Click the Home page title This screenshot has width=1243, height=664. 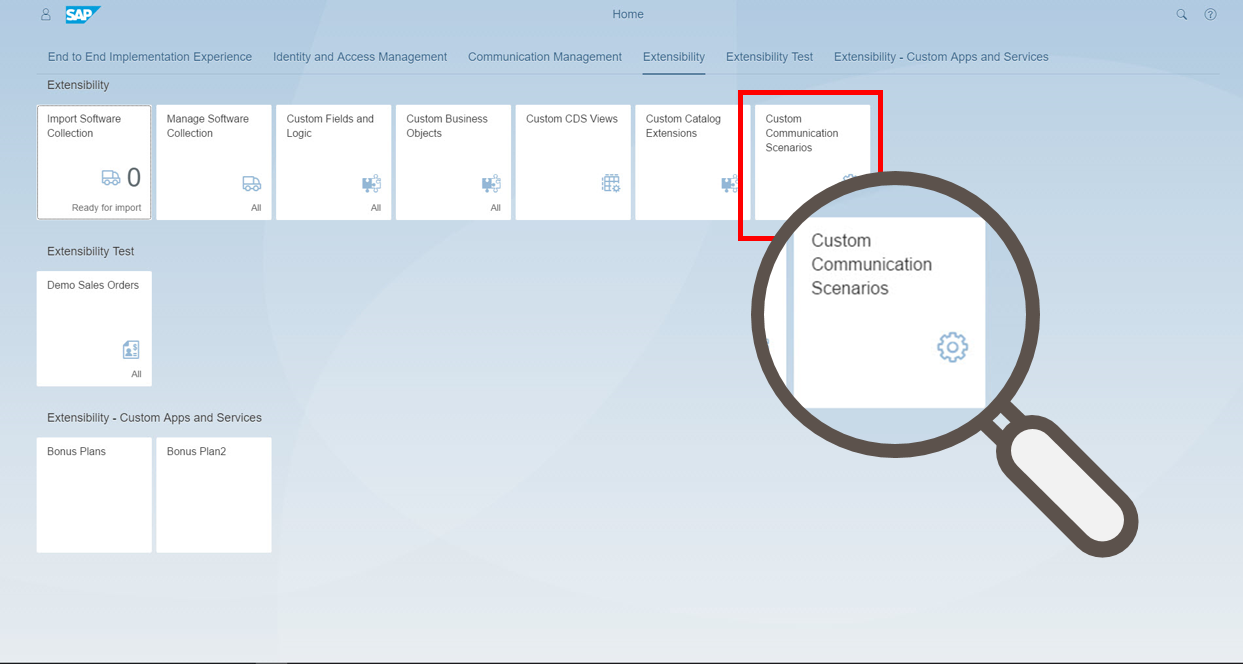[628, 15]
